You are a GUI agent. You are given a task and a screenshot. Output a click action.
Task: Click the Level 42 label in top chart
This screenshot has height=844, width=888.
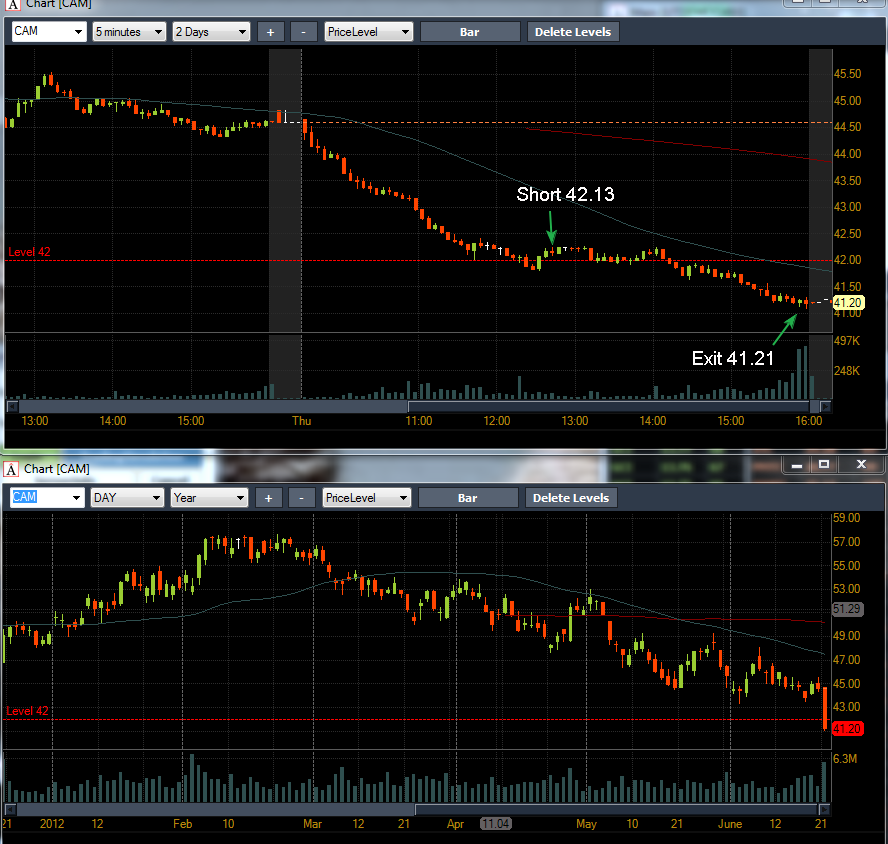pos(29,252)
